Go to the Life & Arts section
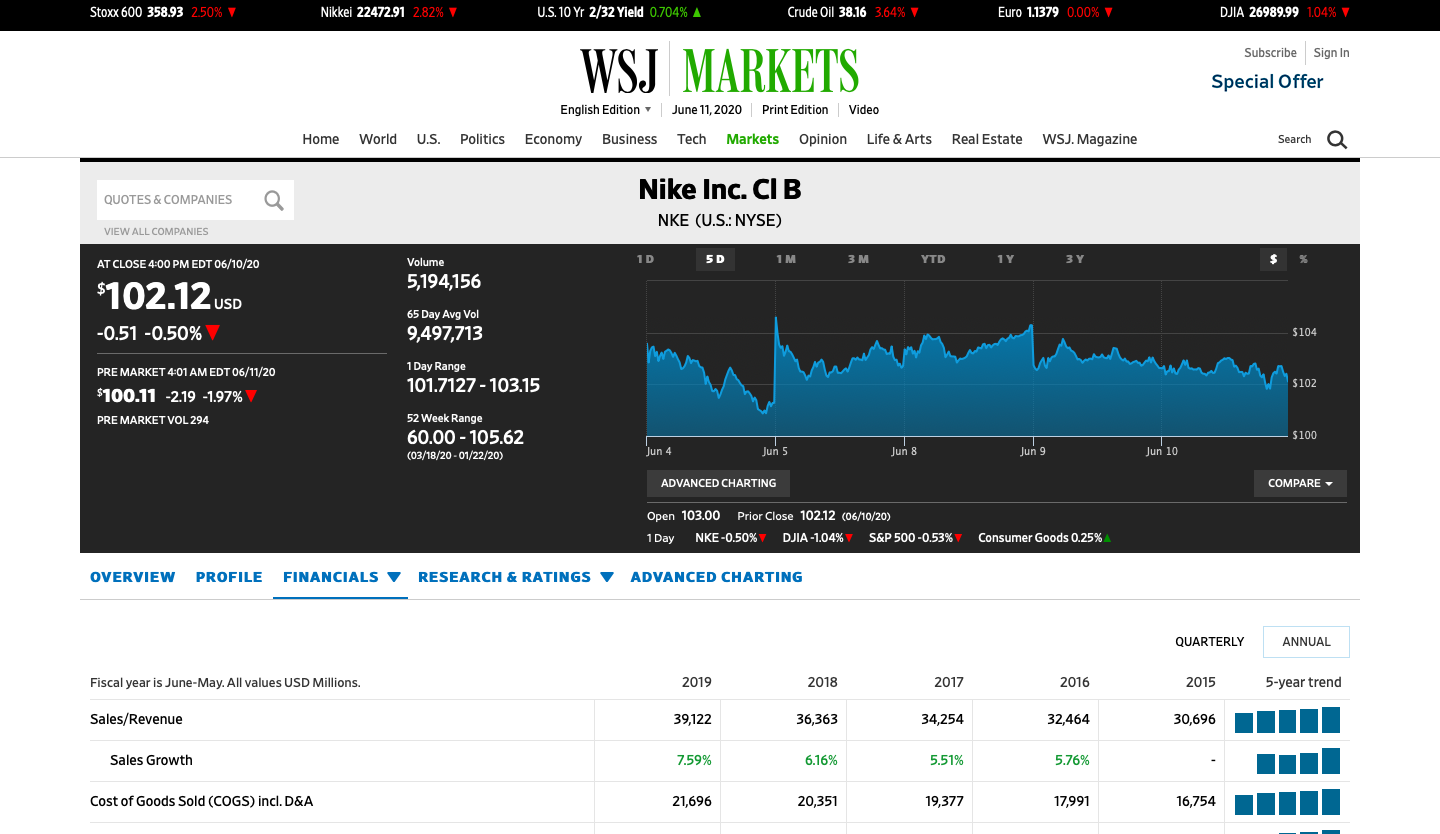The height and width of the screenshot is (834, 1440). [x=899, y=139]
